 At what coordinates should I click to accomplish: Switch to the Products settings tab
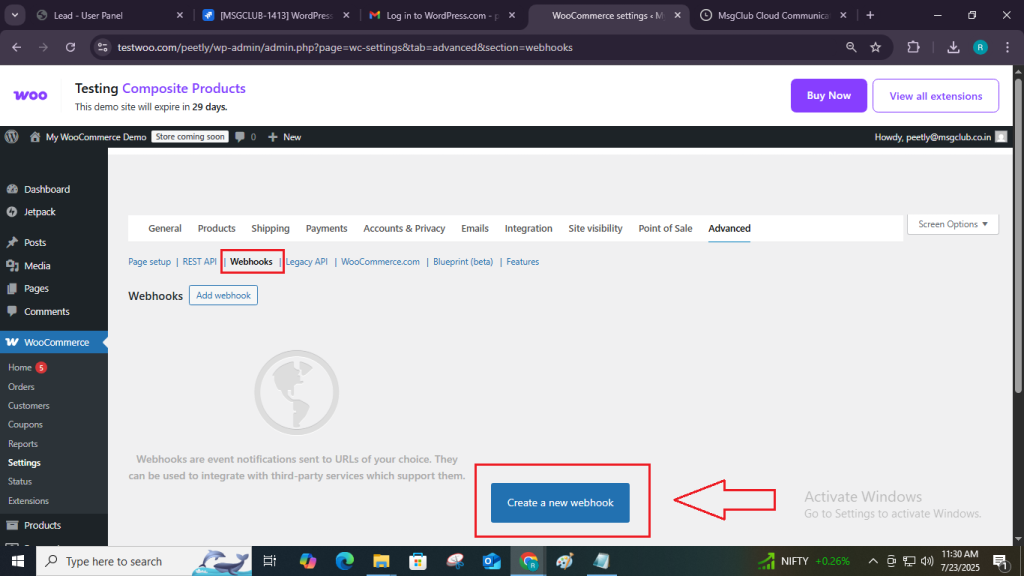click(216, 228)
